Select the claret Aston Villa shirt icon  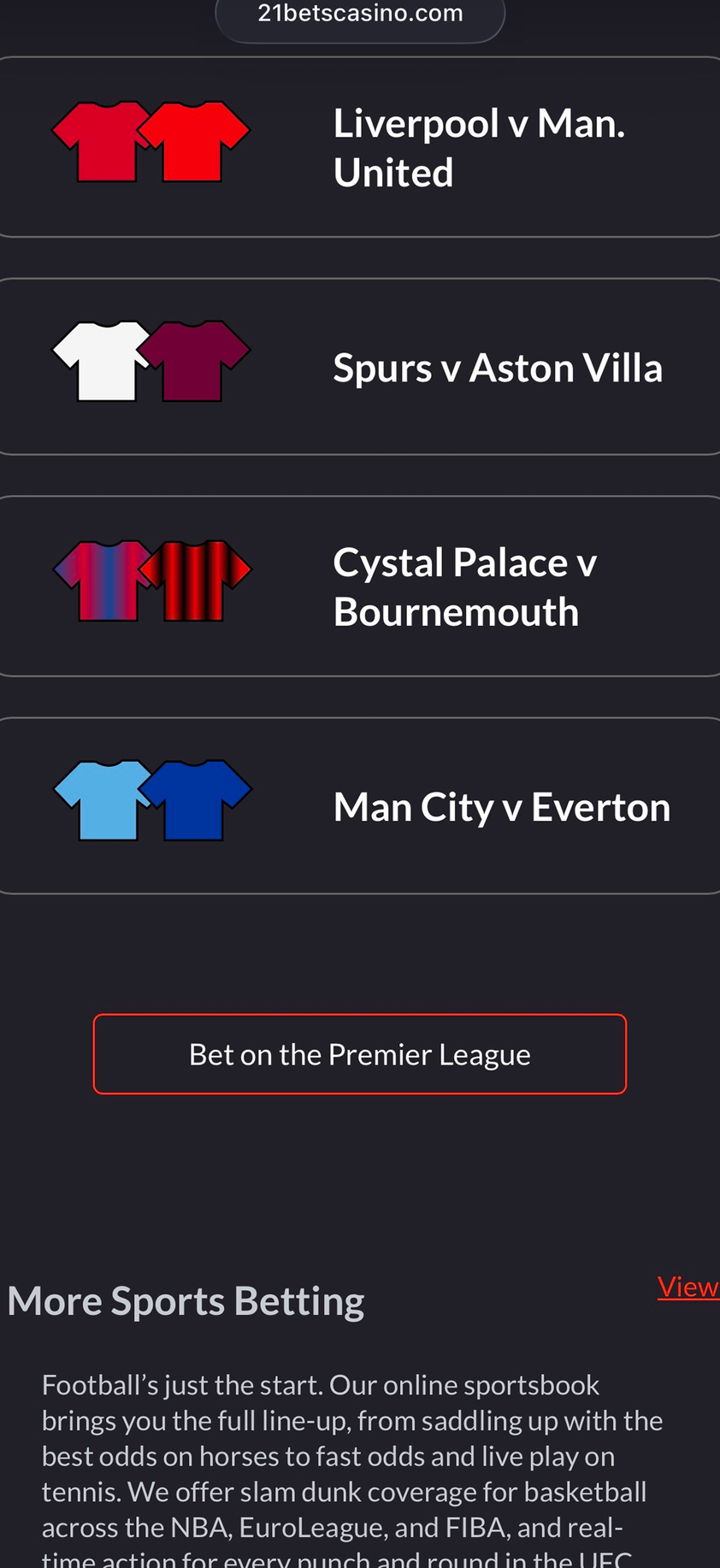coord(196,362)
